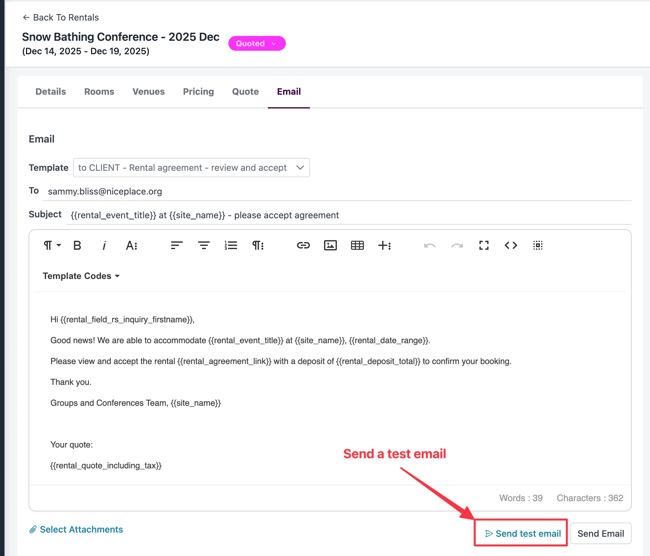Open the text align left options
The height and width of the screenshot is (556, 650).
[176, 245]
